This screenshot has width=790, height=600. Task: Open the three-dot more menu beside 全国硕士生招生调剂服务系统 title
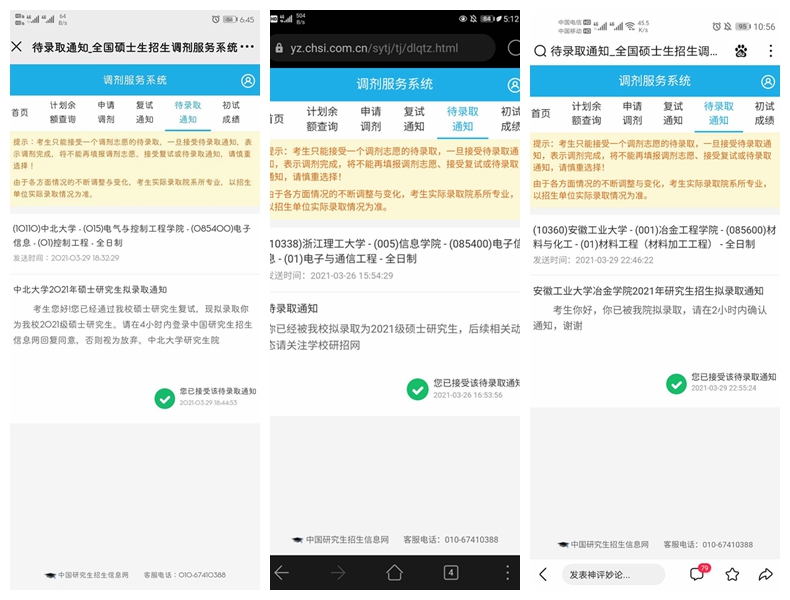248,47
